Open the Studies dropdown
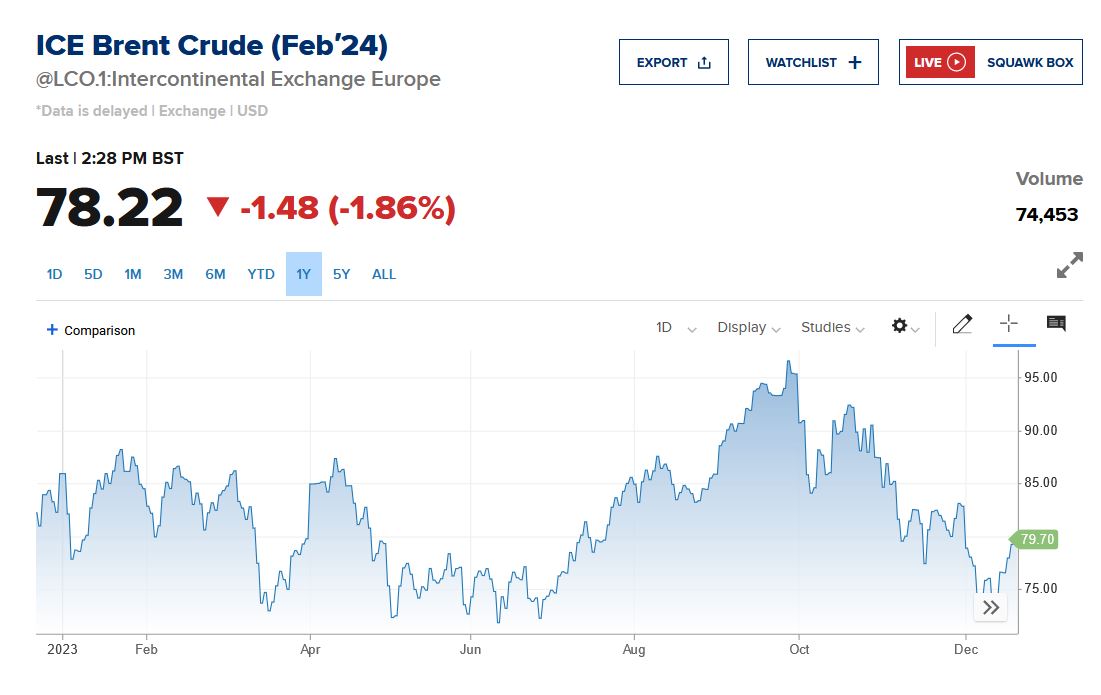The image size is (1101, 695). [x=832, y=328]
